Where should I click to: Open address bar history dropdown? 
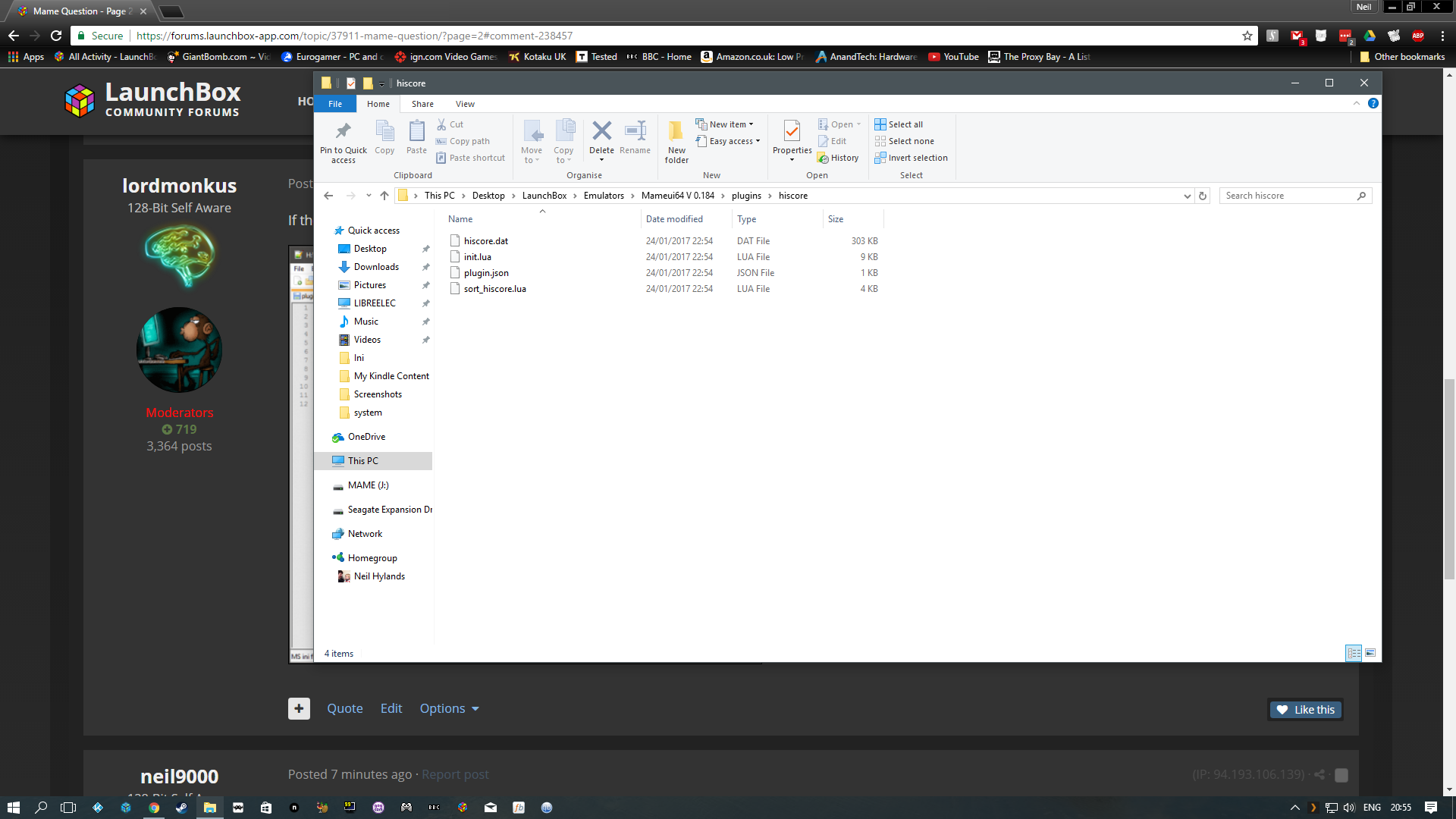(x=1187, y=196)
